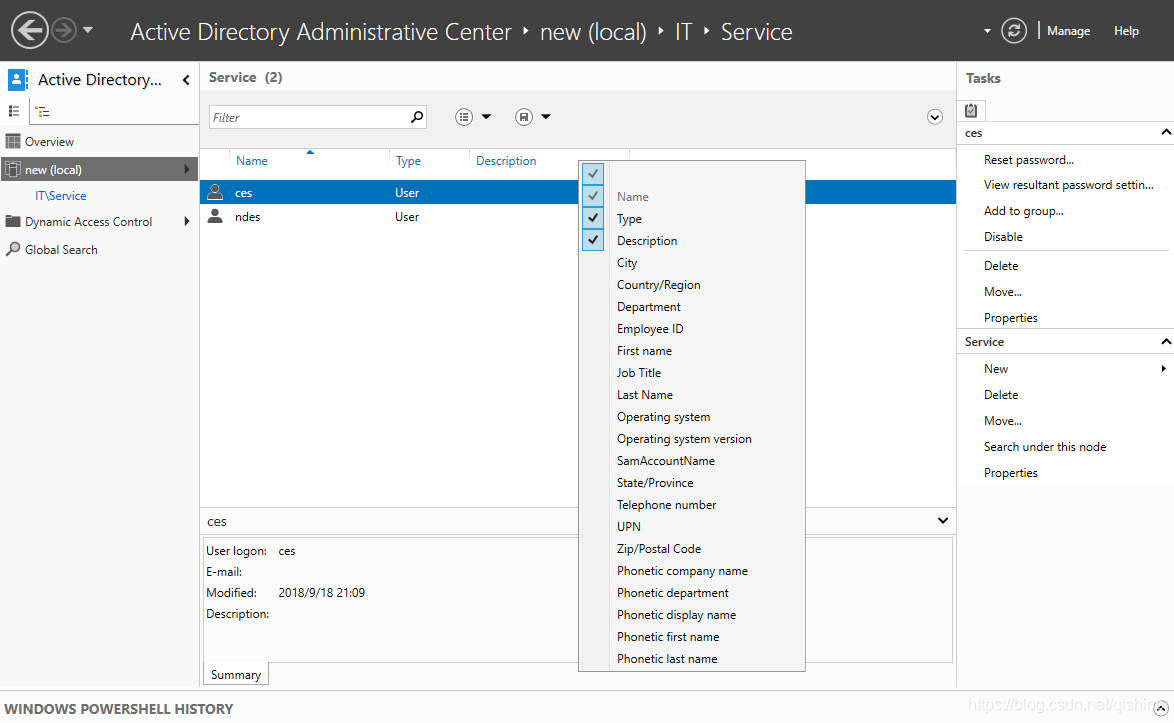1174x723 pixels.
Task: Open the saved queries dropdown arrow
Action: pyautogui.click(x=546, y=117)
